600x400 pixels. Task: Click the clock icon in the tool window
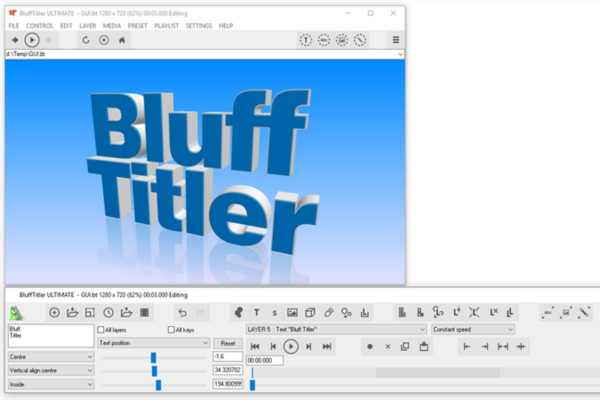[108, 313]
